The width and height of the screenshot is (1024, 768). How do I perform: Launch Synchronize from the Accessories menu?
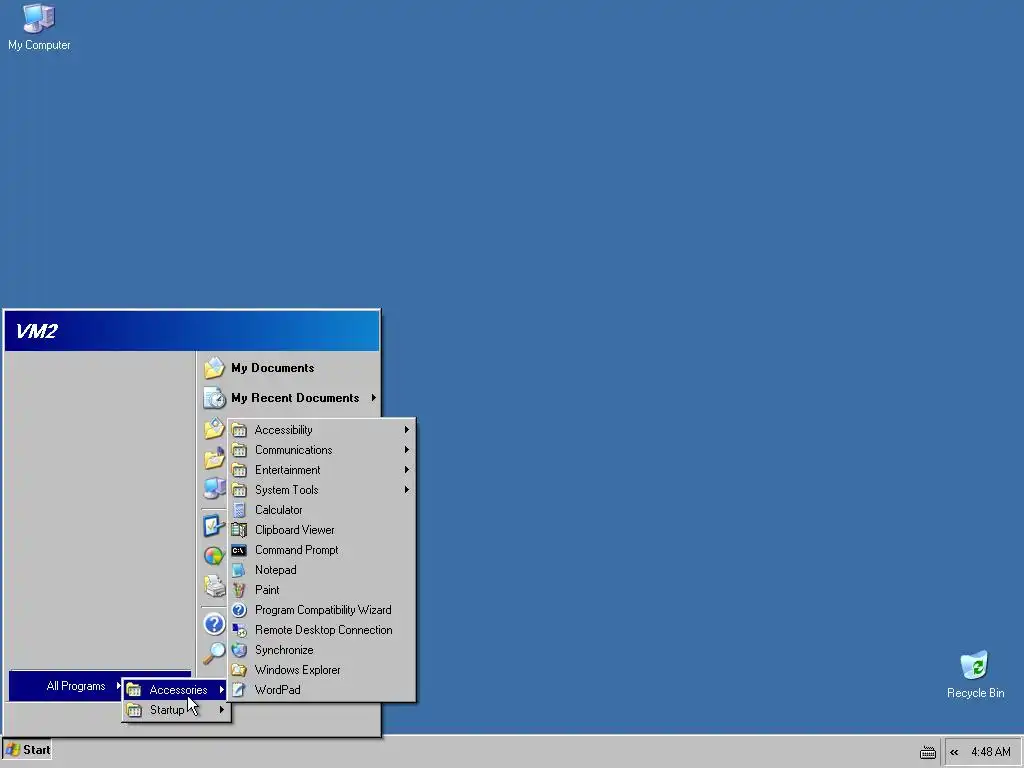pyautogui.click(x=321, y=650)
